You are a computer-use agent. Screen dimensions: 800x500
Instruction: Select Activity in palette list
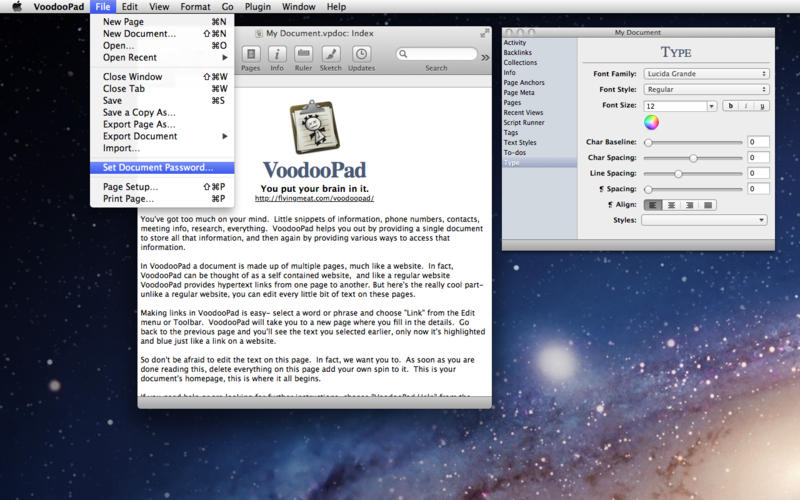540,43
